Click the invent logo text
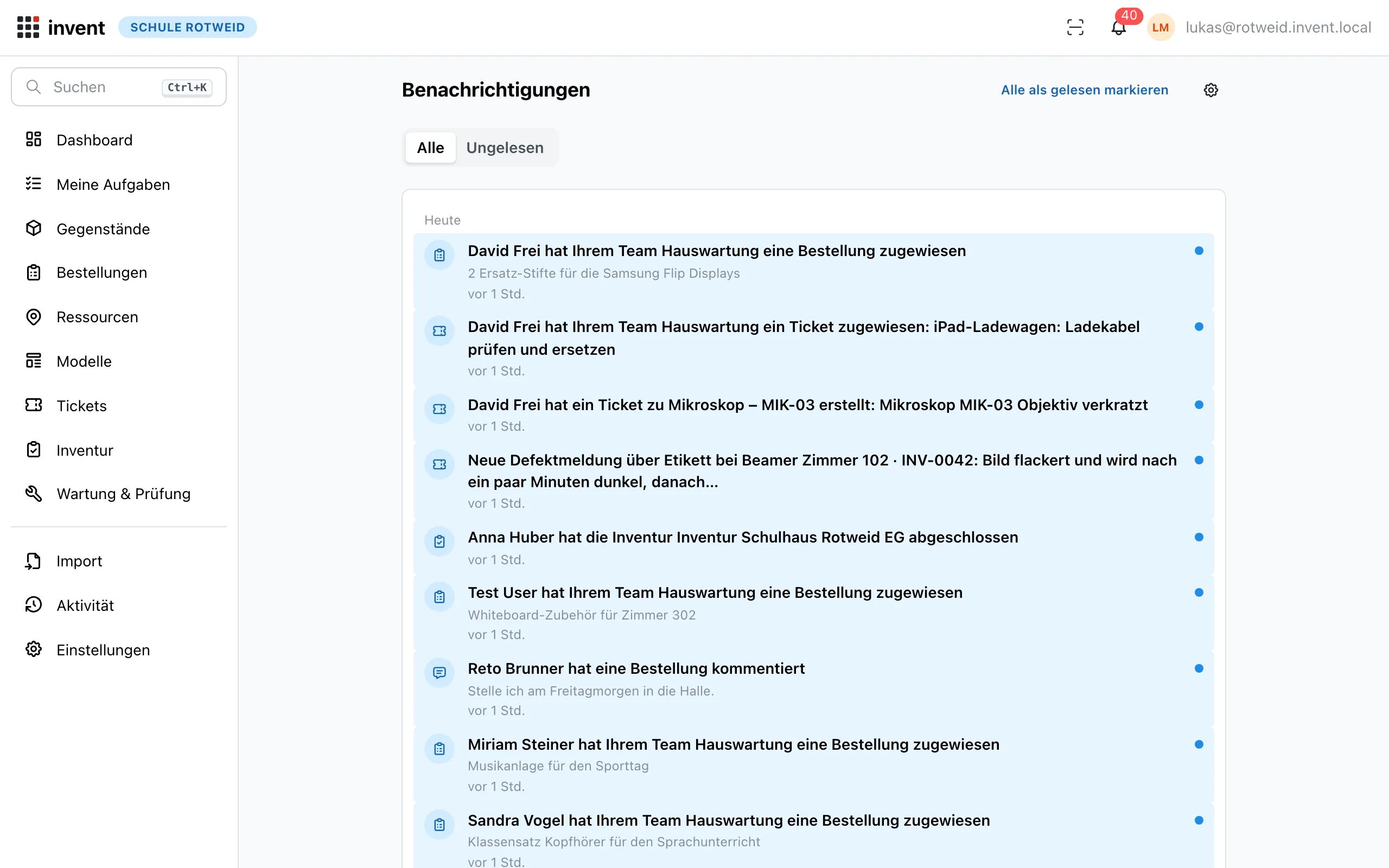Image resolution: width=1389 pixels, height=868 pixels. click(77, 28)
